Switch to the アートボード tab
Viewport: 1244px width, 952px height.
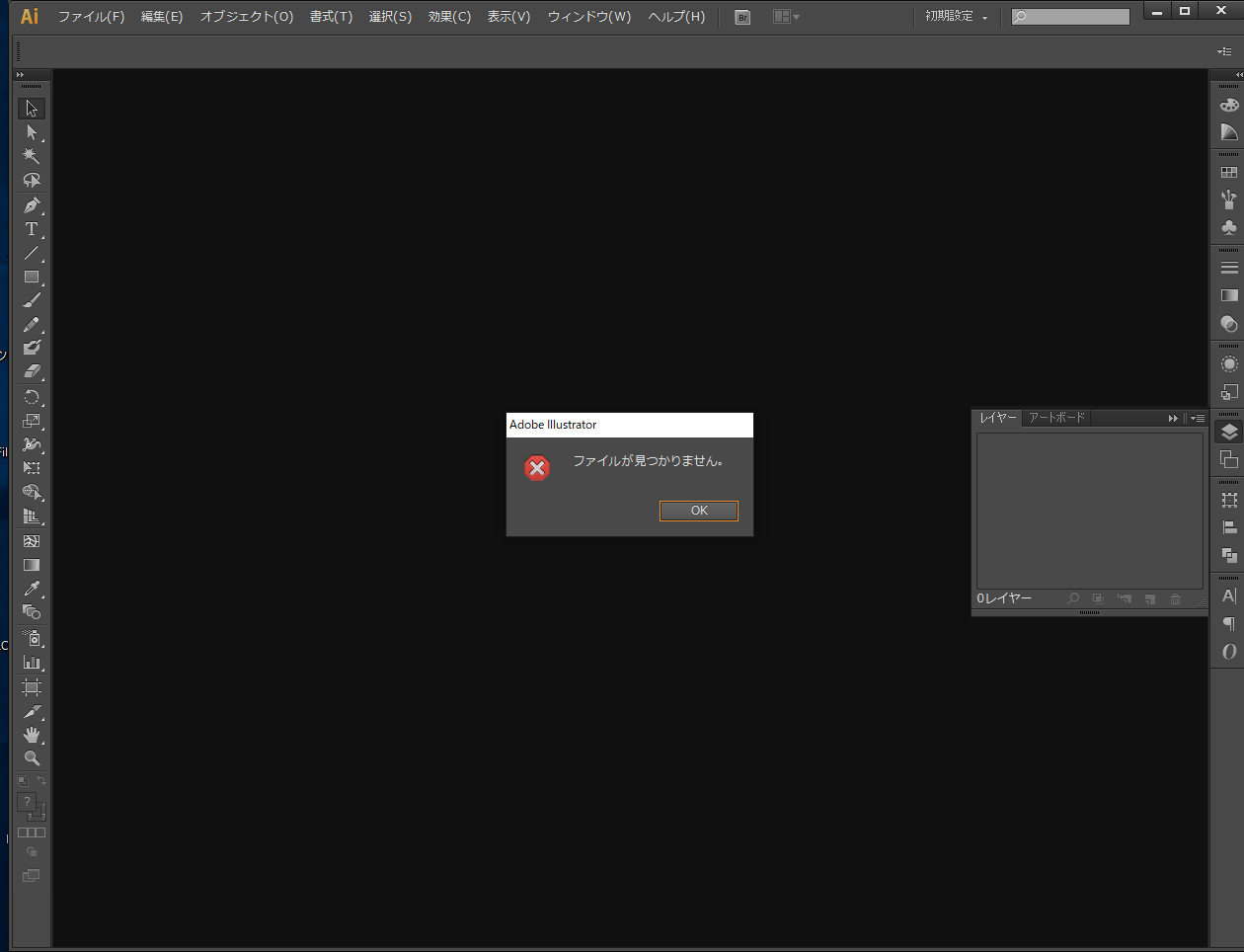1056,418
